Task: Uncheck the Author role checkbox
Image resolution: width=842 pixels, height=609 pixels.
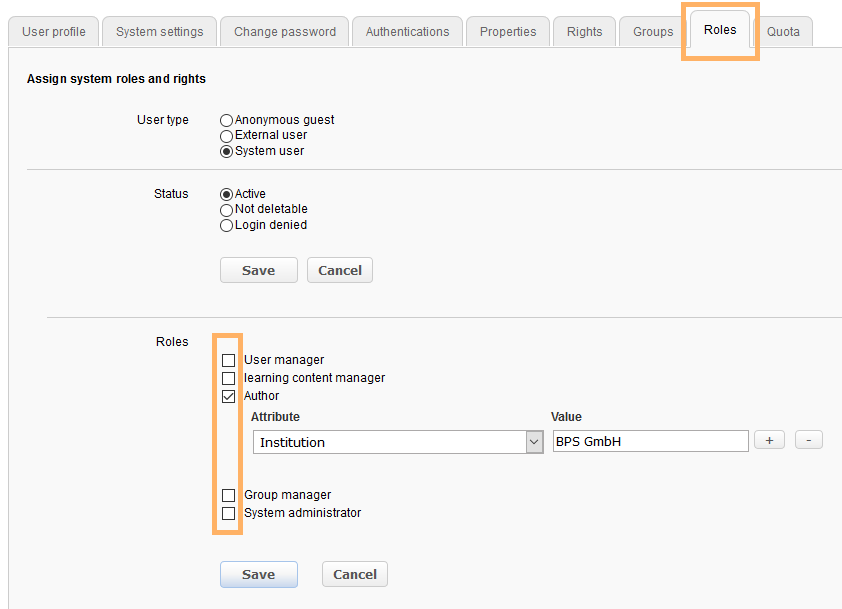Action: pyautogui.click(x=228, y=396)
